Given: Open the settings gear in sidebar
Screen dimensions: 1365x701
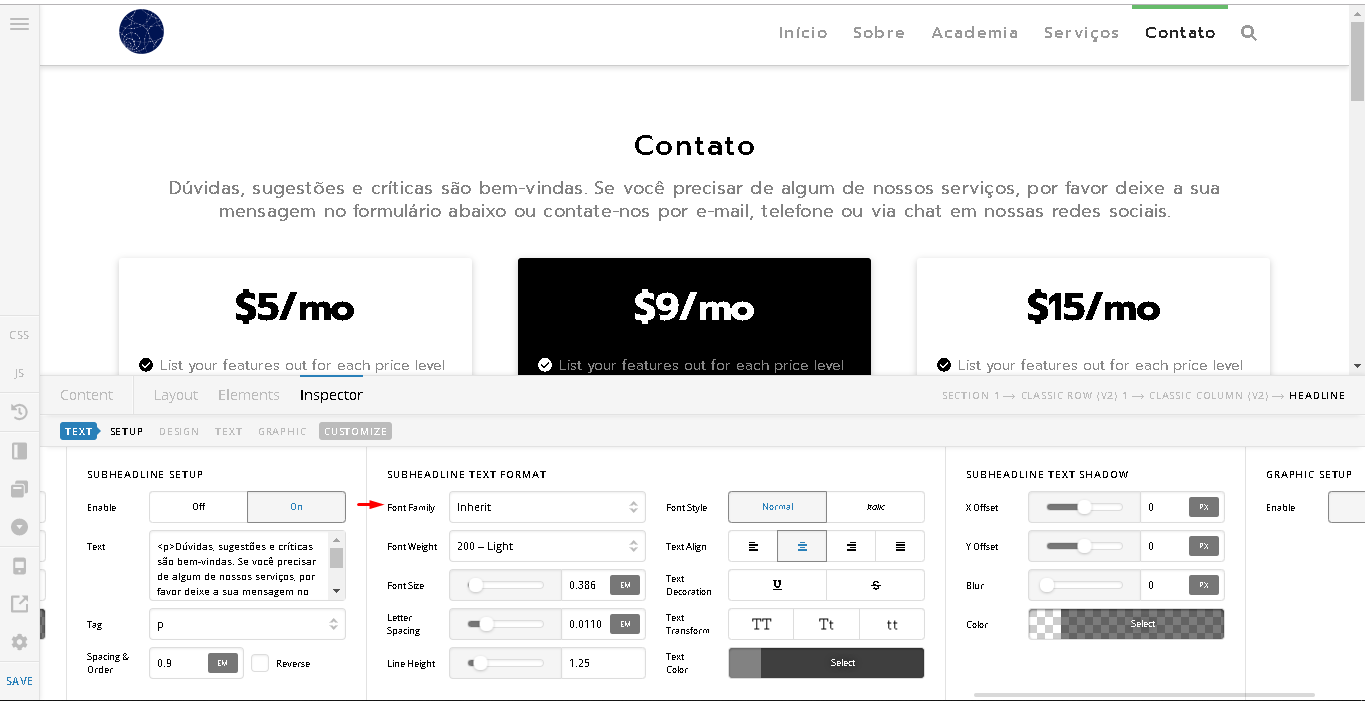Looking at the screenshot, I should (x=19, y=642).
